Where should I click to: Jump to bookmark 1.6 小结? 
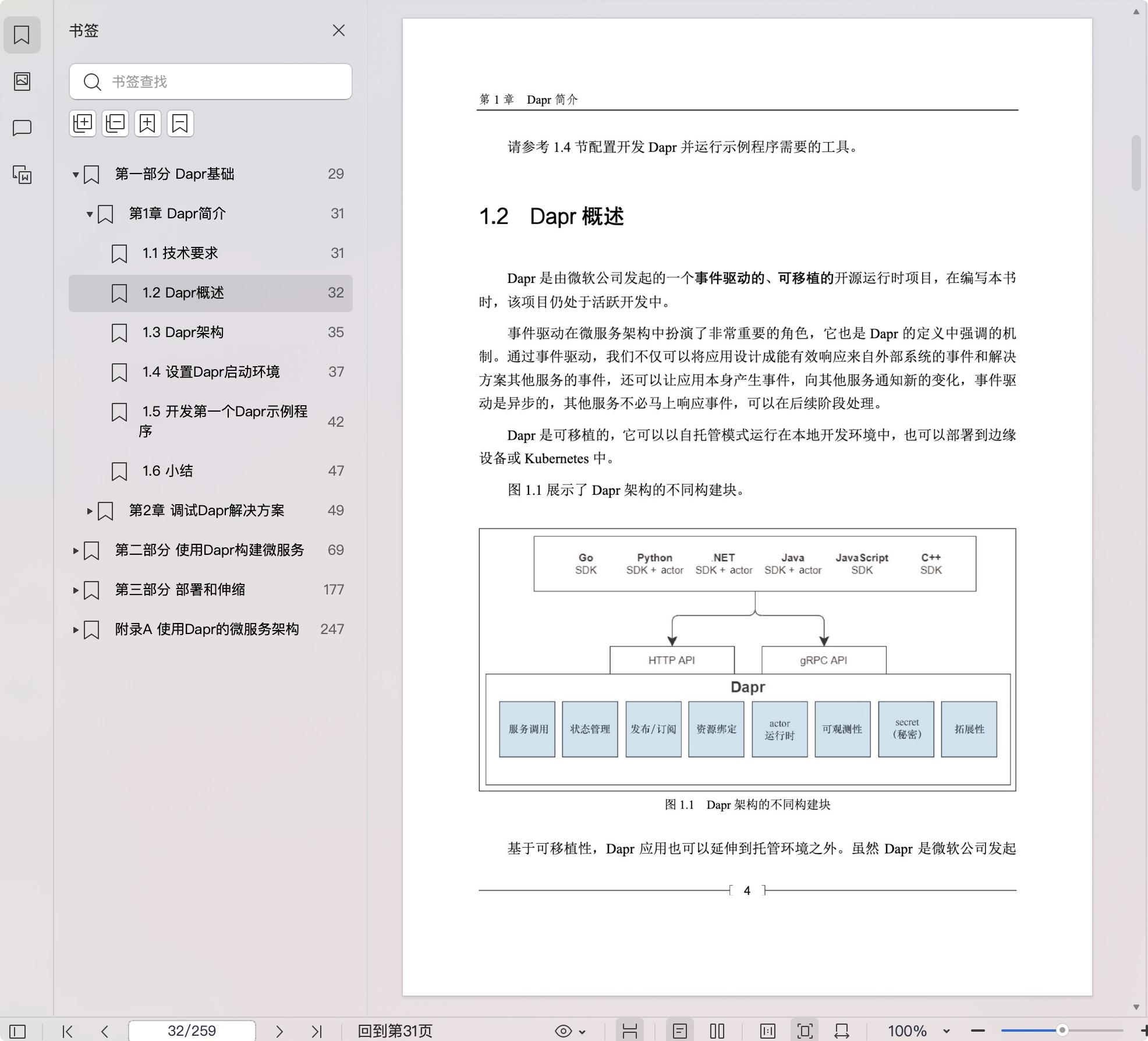210,471
